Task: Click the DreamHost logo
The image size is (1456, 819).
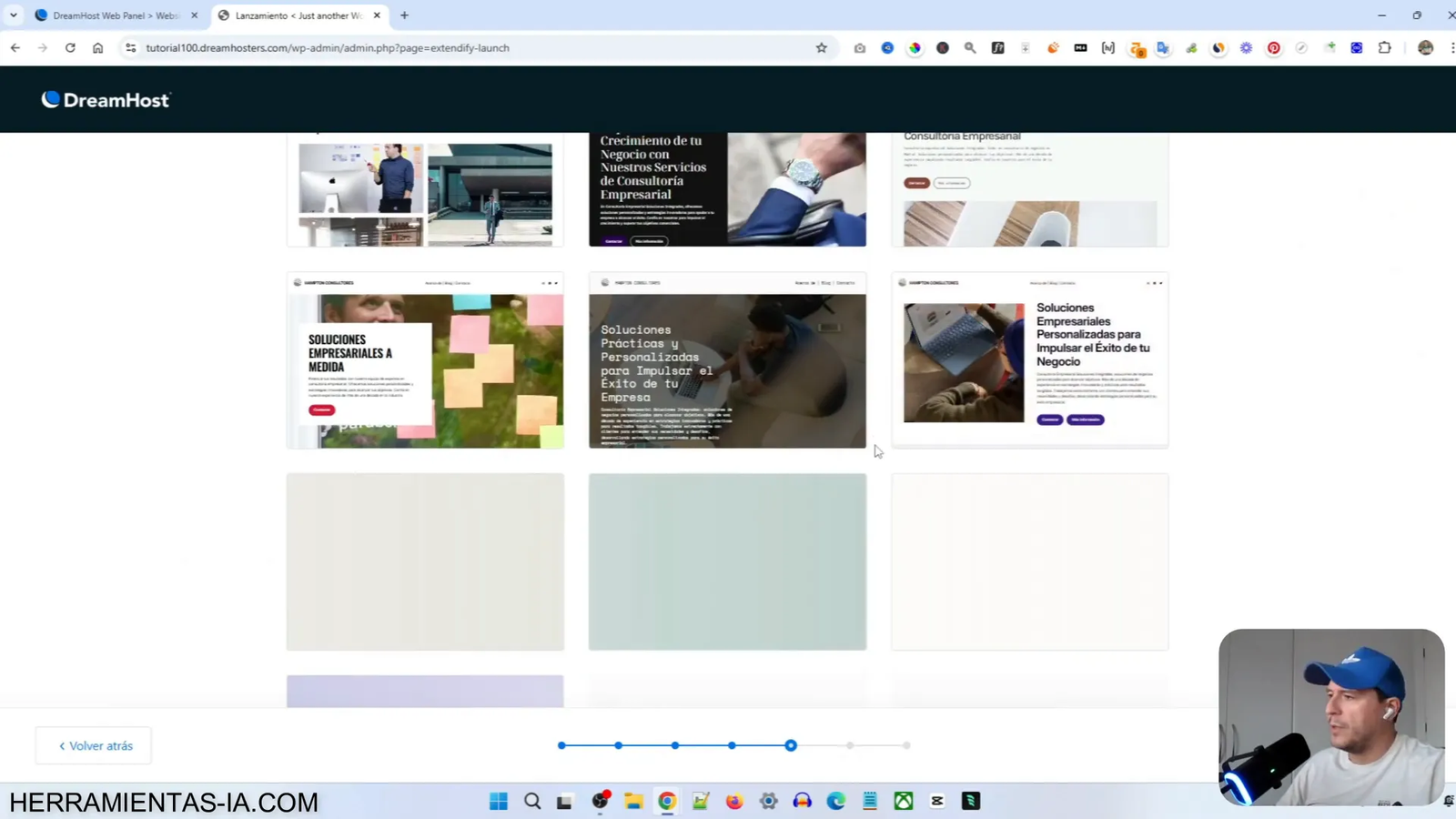Action: coord(104,99)
